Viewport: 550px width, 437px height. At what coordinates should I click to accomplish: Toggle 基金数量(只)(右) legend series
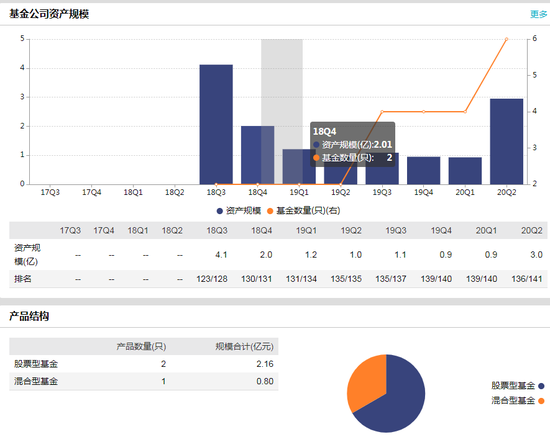pyautogui.click(x=303, y=211)
